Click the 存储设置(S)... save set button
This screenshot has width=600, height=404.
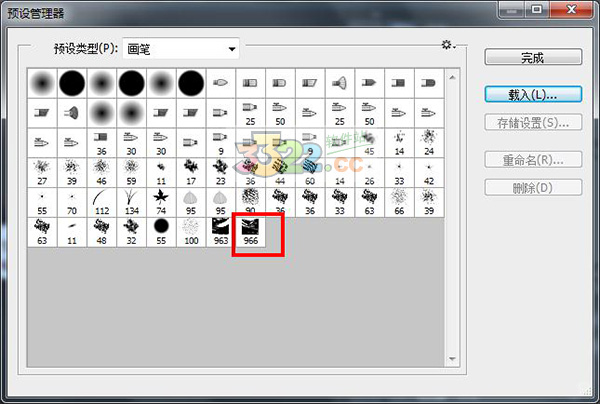click(x=533, y=123)
